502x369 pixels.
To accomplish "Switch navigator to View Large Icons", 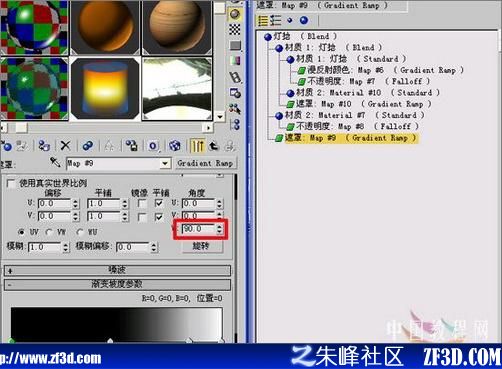I will click(304, 20).
